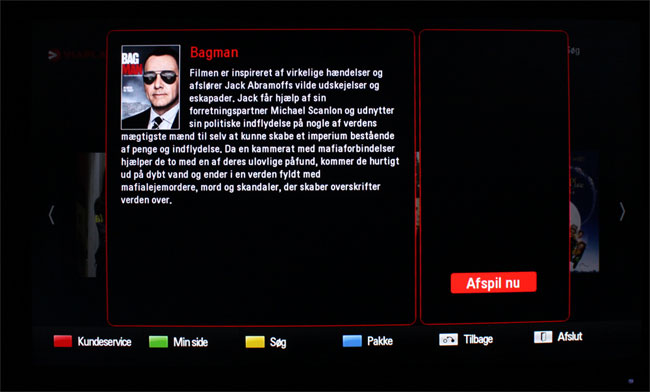Image resolution: width=650 pixels, height=392 pixels.
Task: Click the green Min side color key
Action: pyautogui.click(x=158, y=341)
